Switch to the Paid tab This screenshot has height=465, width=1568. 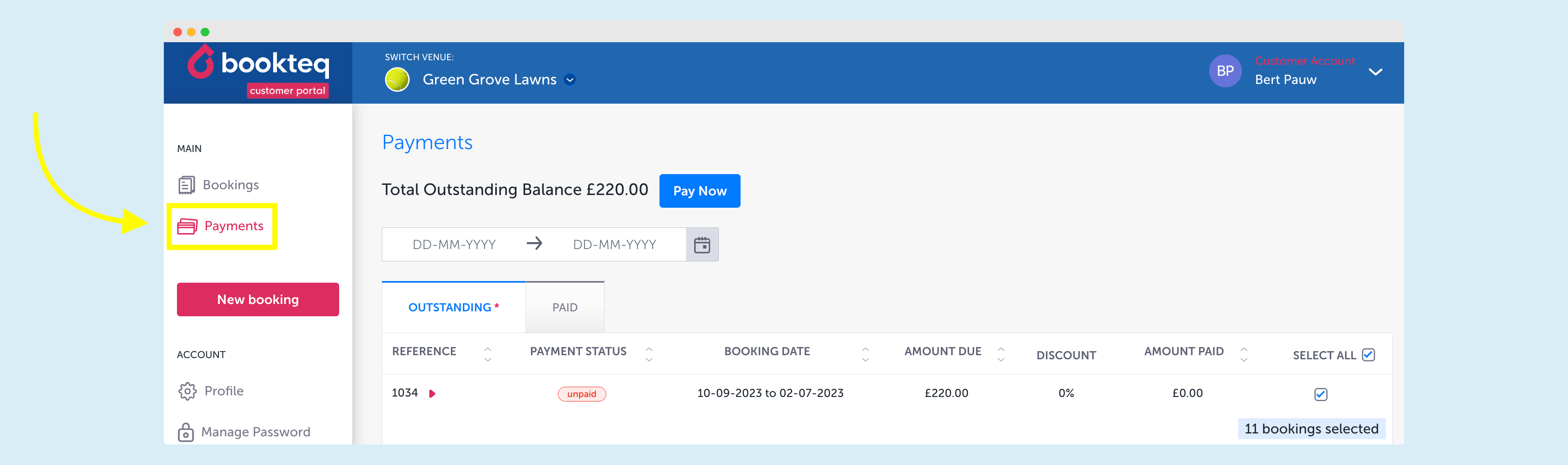[x=565, y=307]
